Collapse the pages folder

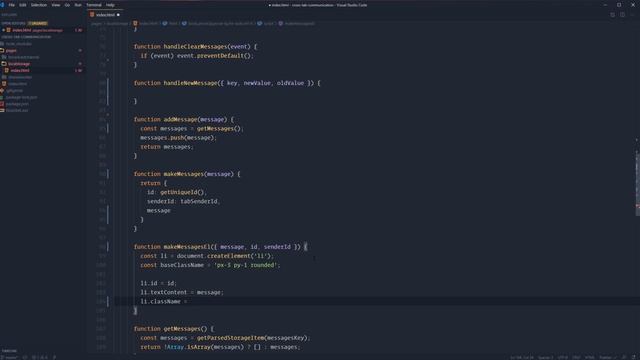11,51
